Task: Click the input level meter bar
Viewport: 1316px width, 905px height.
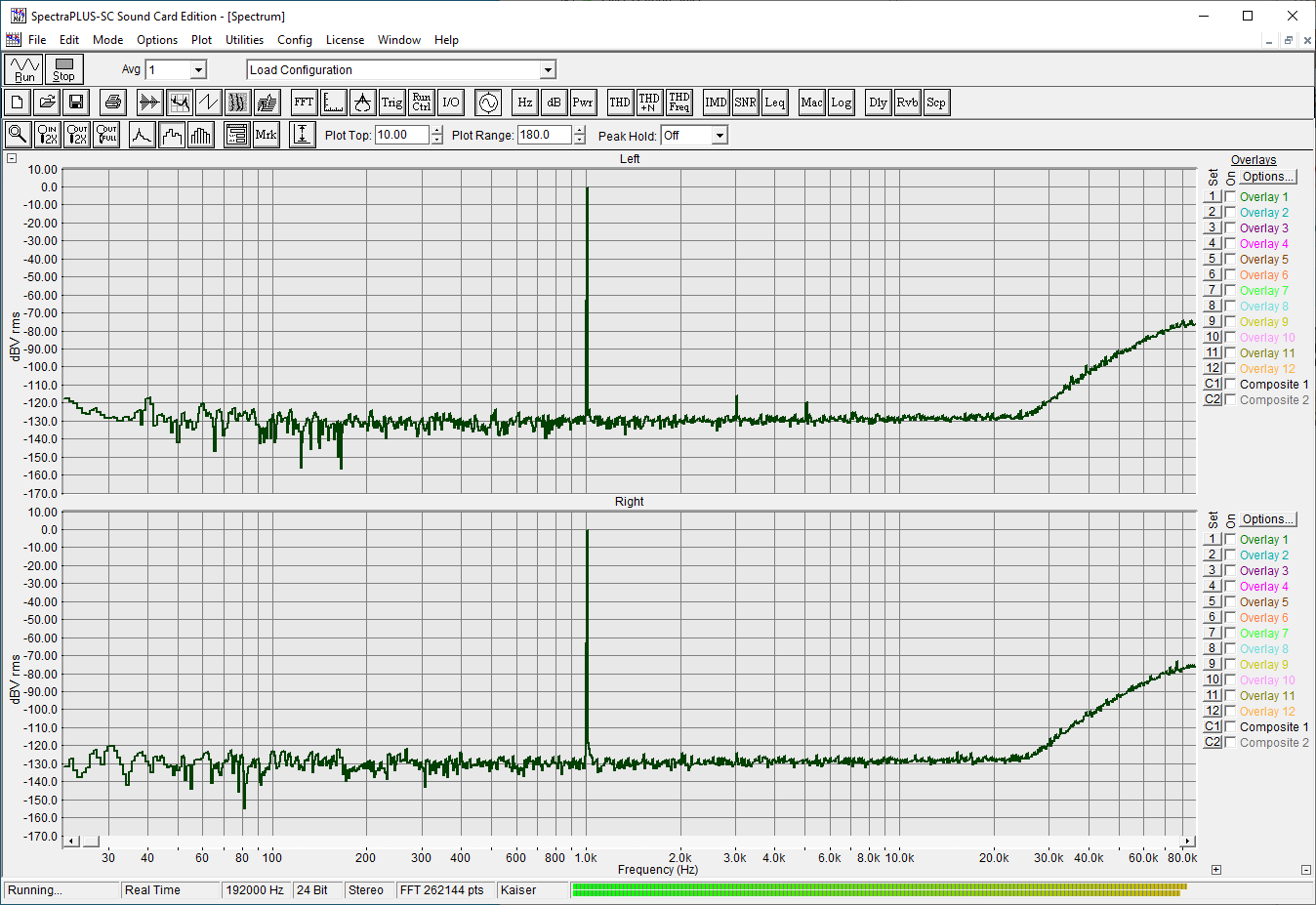Action: click(879, 889)
